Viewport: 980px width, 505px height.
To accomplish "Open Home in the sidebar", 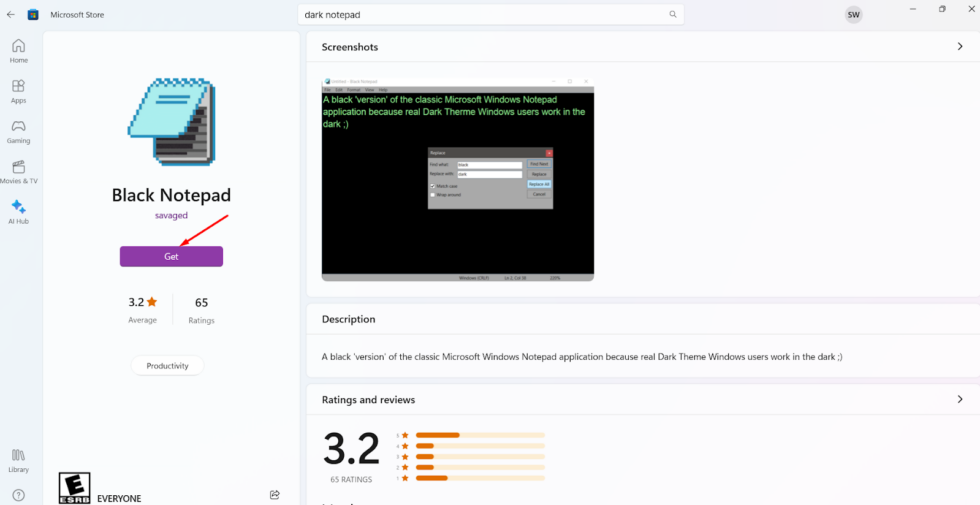I will (19, 51).
